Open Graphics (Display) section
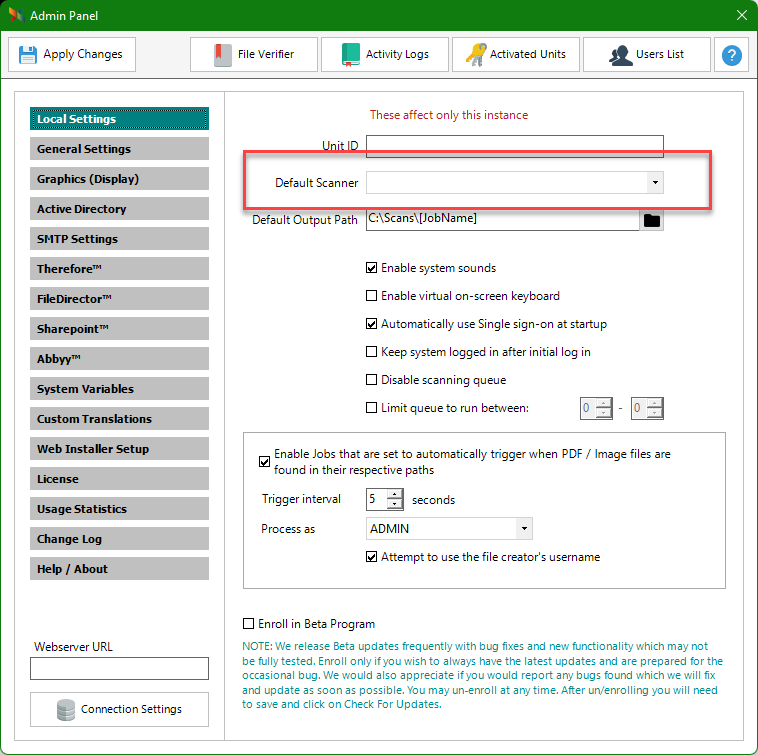The height and width of the screenshot is (755, 758). (x=119, y=179)
